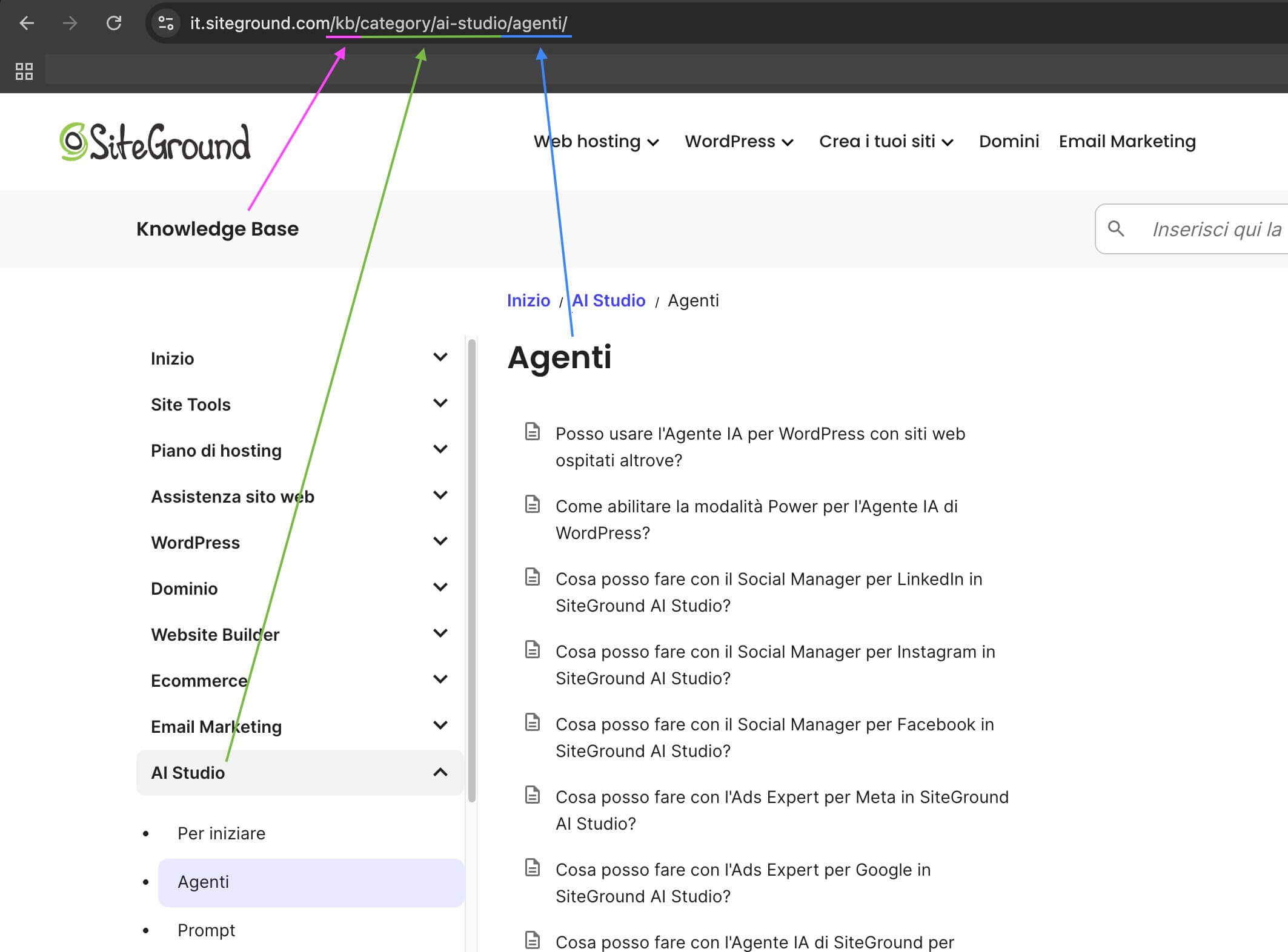Click the search magnifier icon

(1117, 229)
